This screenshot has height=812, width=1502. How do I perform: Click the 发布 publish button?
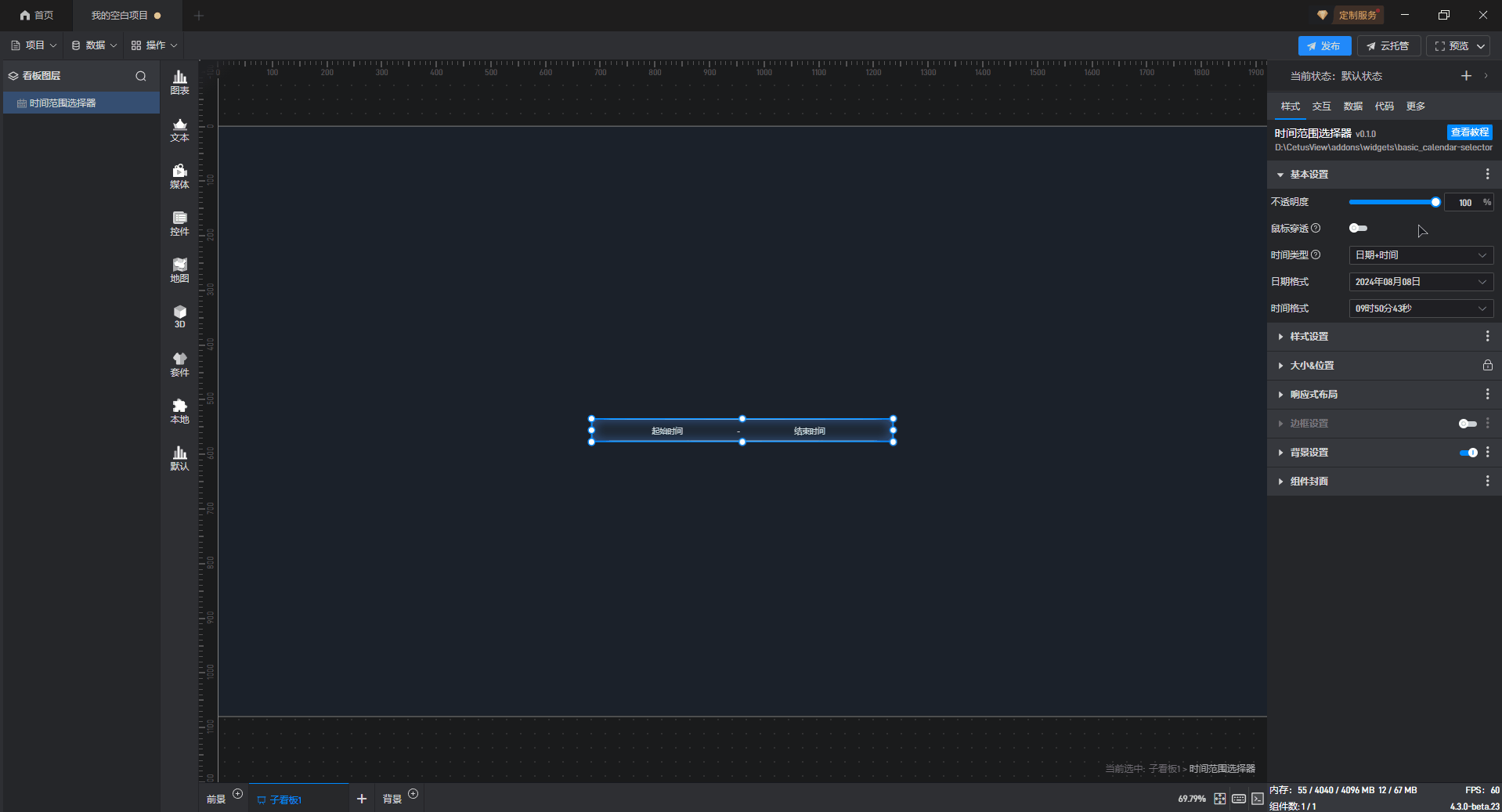coord(1323,46)
